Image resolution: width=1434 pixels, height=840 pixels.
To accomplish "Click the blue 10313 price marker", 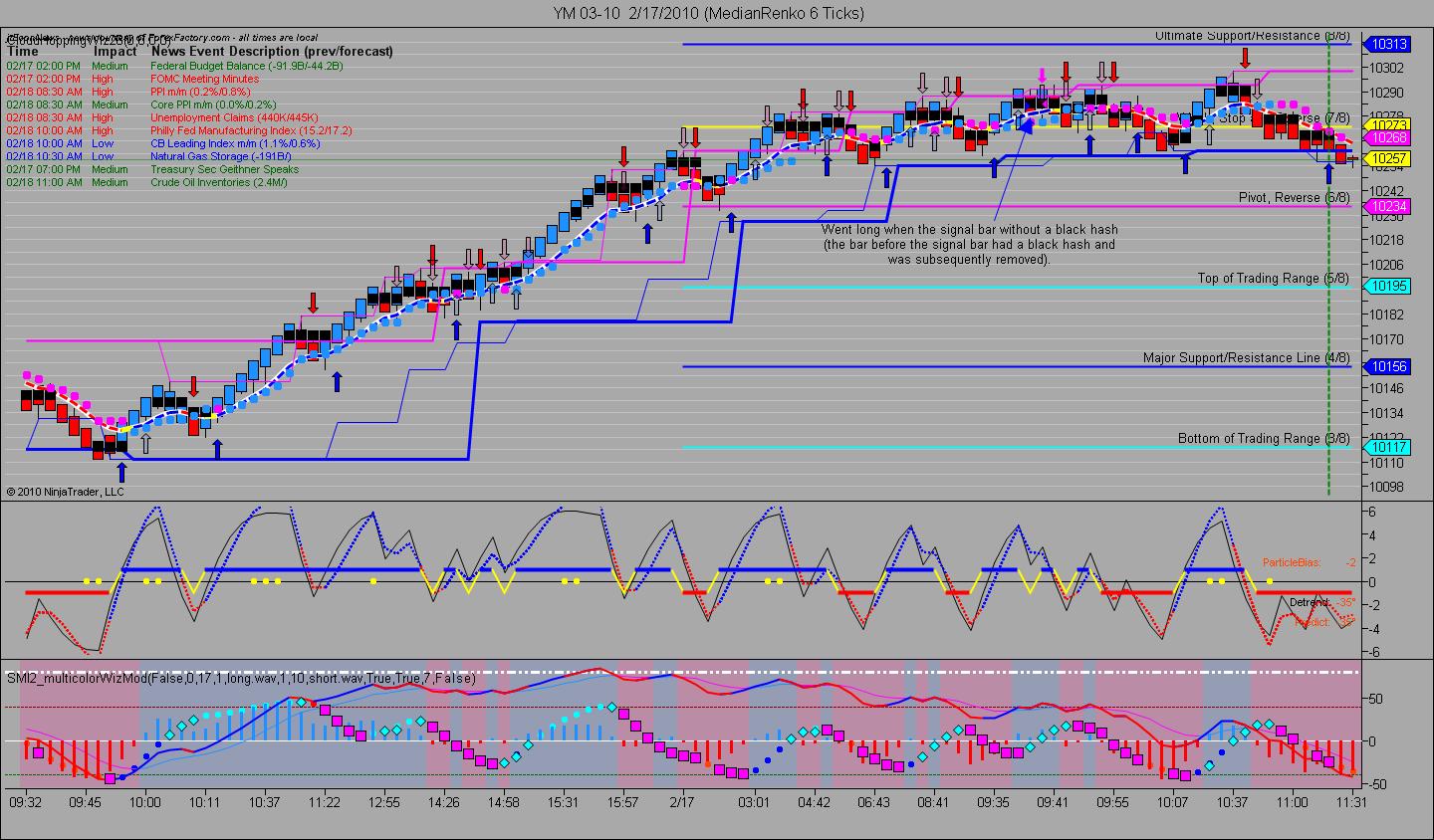I will 1387,44.
